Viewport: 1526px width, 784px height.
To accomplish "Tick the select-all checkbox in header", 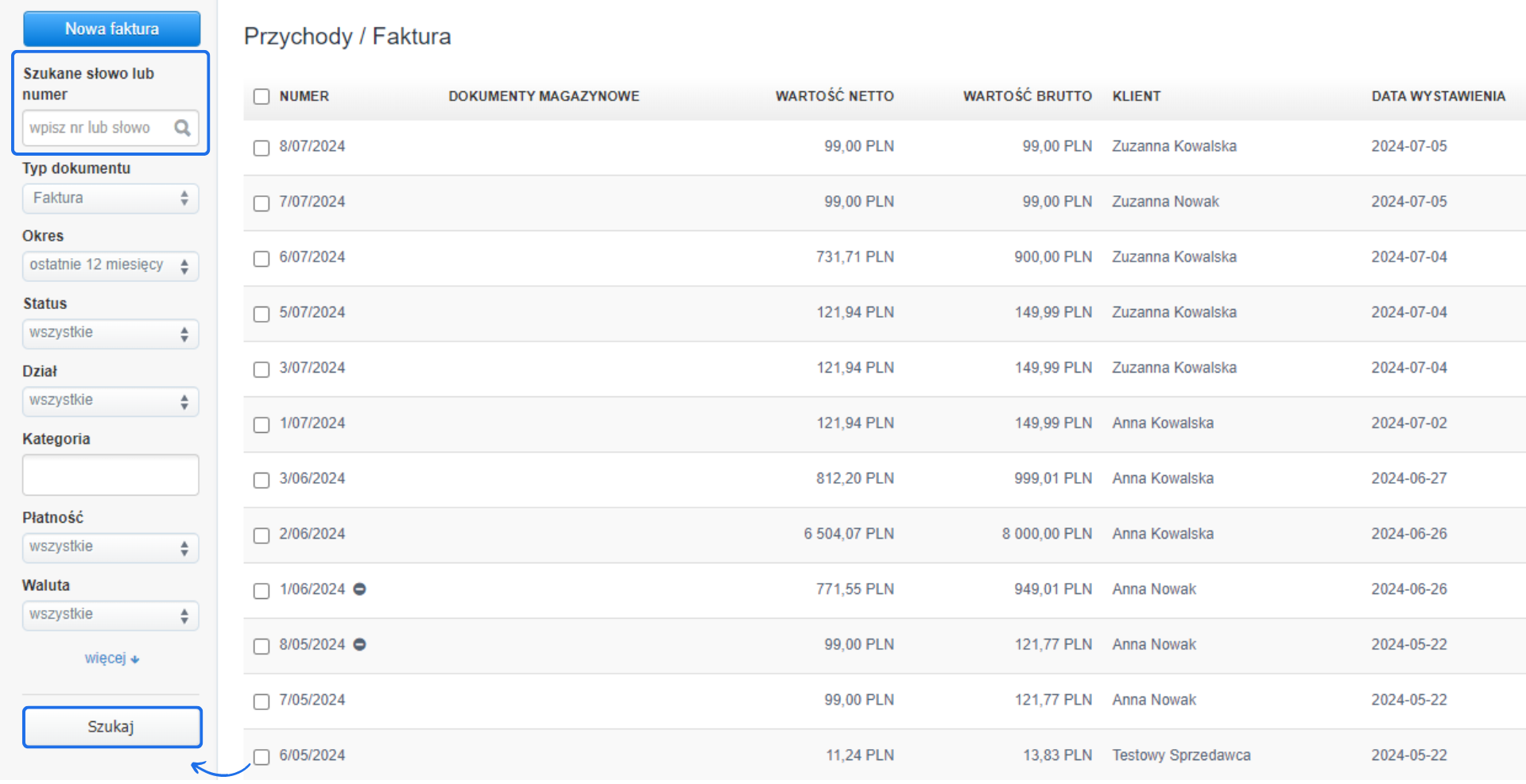I will [x=261, y=97].
